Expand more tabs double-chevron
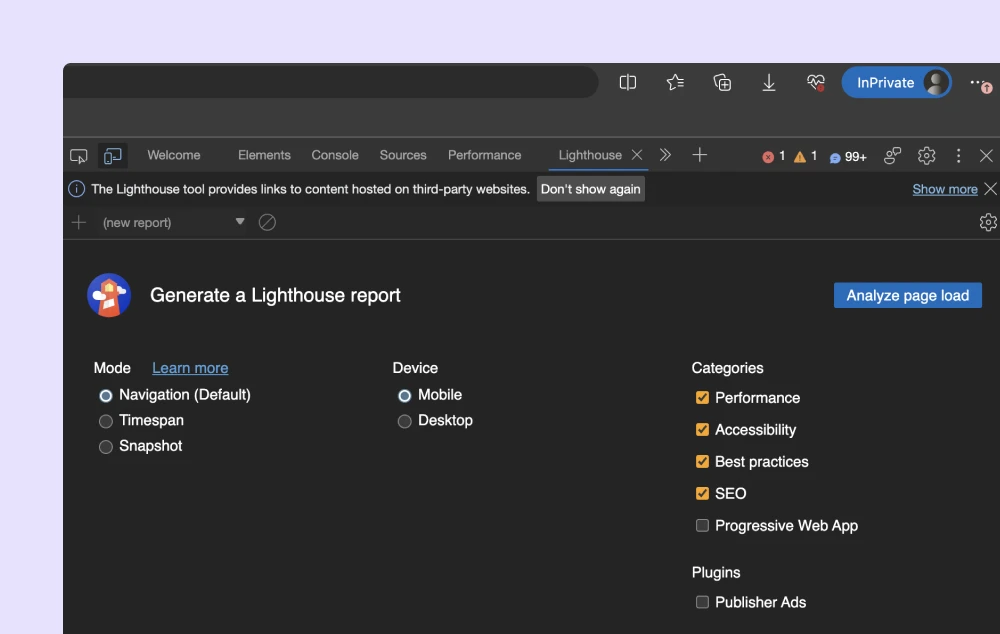The width and height of the screenshot is (1000, 634). pos(665,155)
